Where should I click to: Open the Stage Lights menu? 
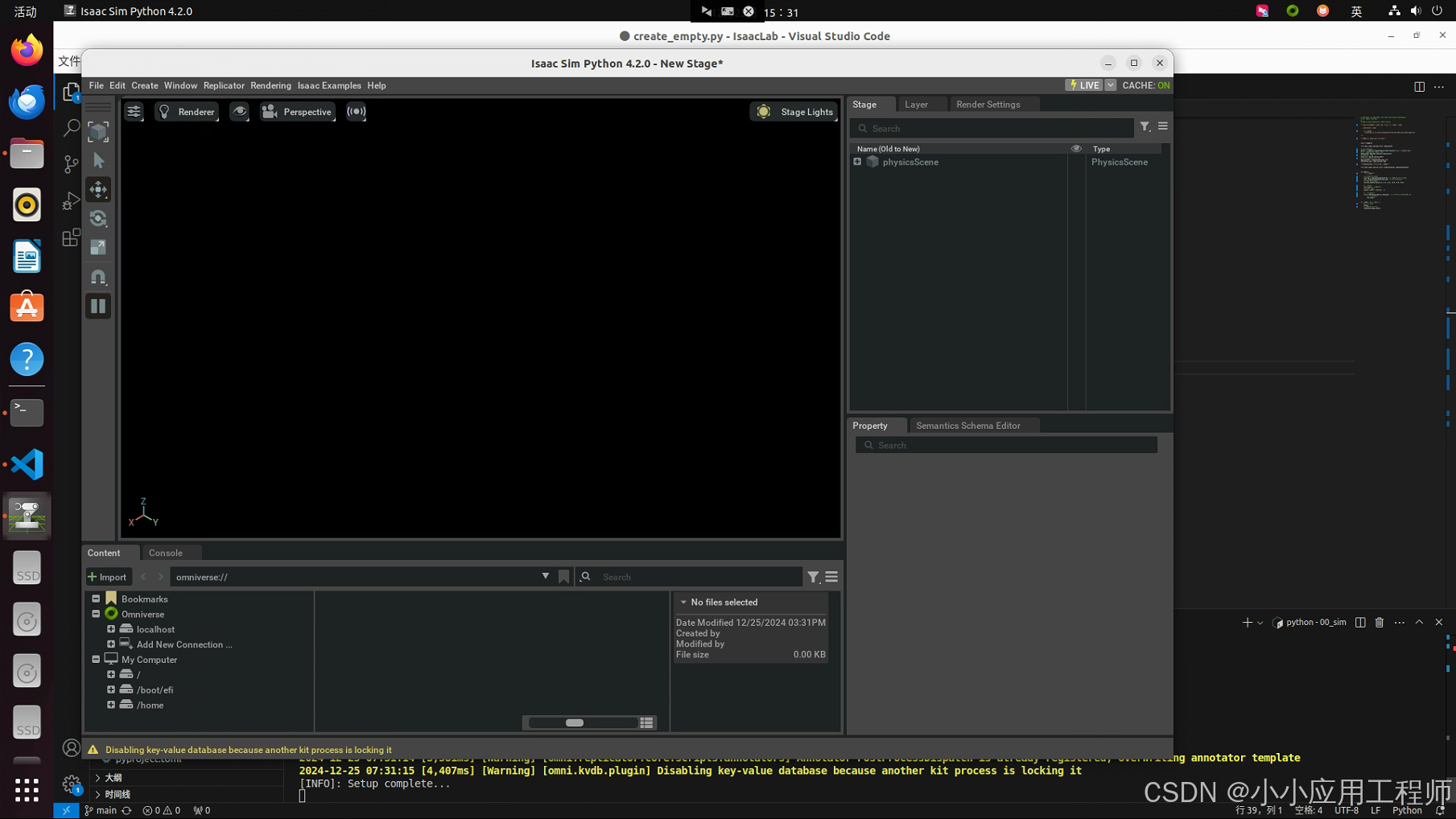pos(794,112)
